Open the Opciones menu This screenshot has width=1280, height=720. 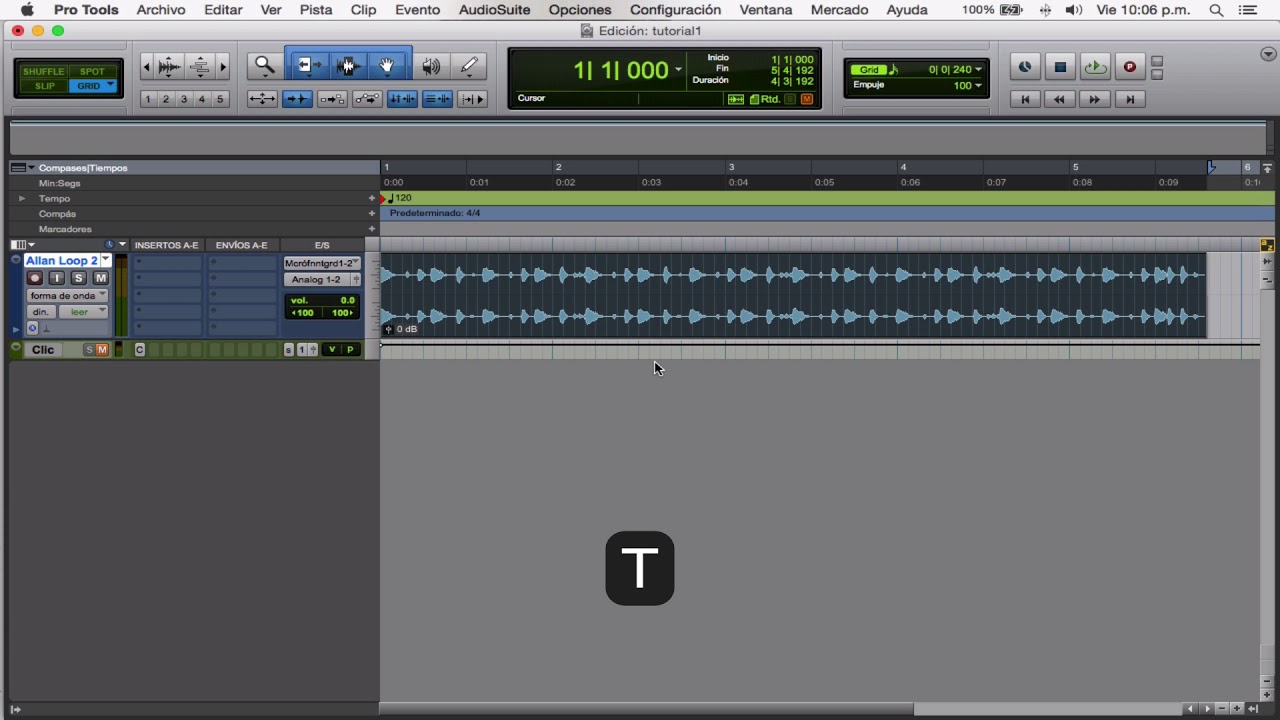point(580,10)
